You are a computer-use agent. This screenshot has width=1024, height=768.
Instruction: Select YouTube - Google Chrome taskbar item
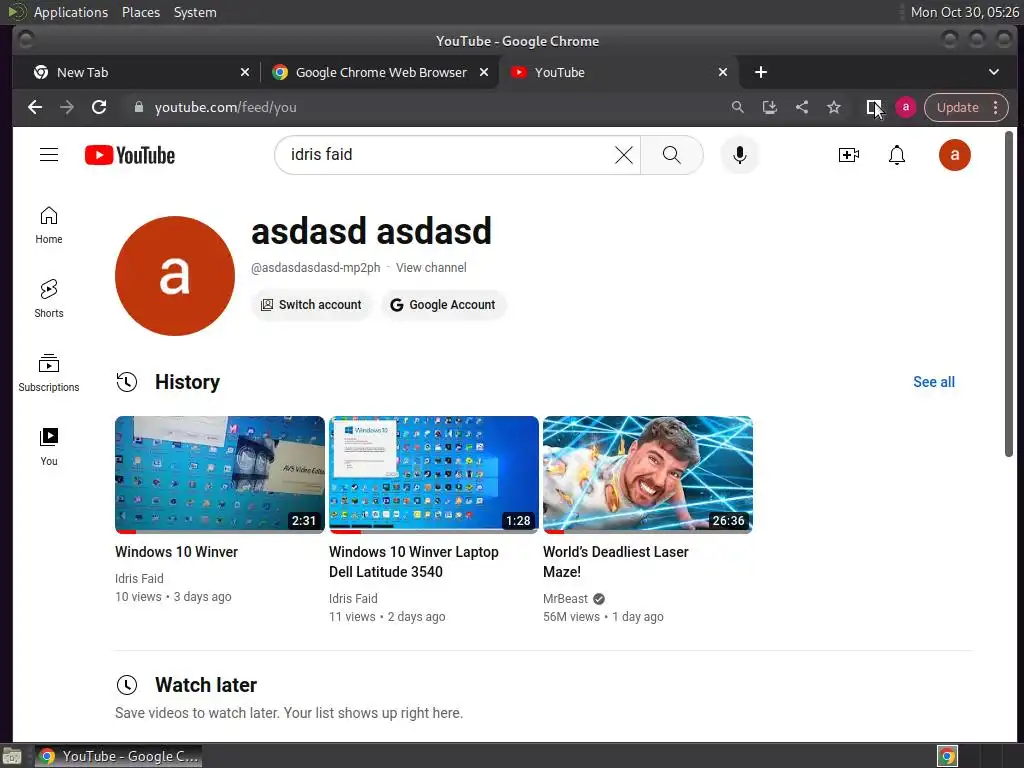click(118, 756)
